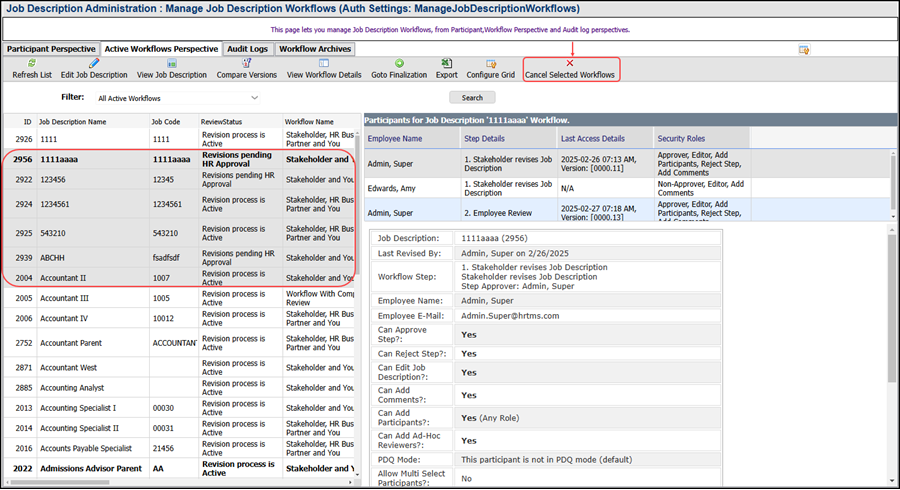Select job description row 543210
The width and height of the screenshot is (900, 490).
tap(180, 233)
